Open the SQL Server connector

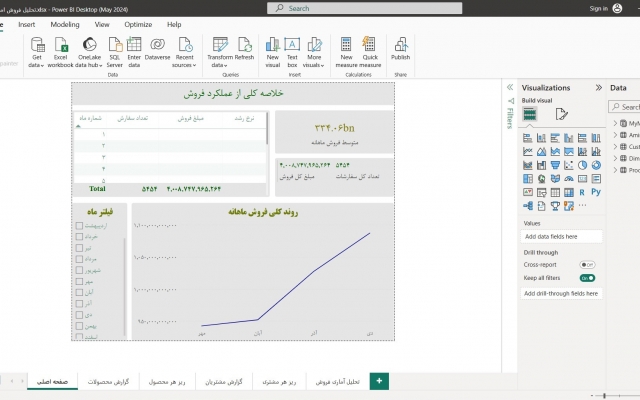[115, 52]
